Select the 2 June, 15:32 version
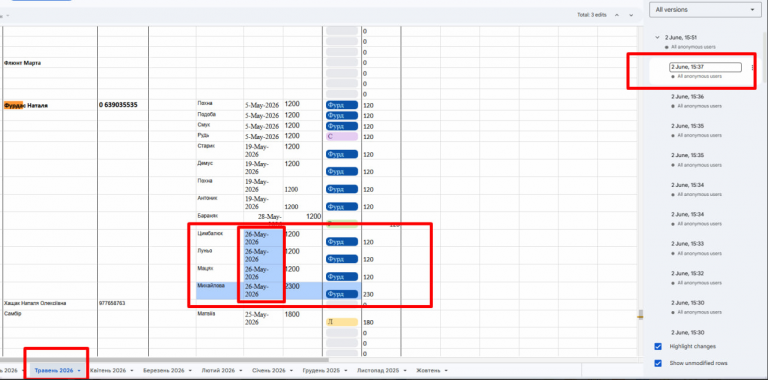This screenshot has width=768, height=380. click(x=687, y=273)
